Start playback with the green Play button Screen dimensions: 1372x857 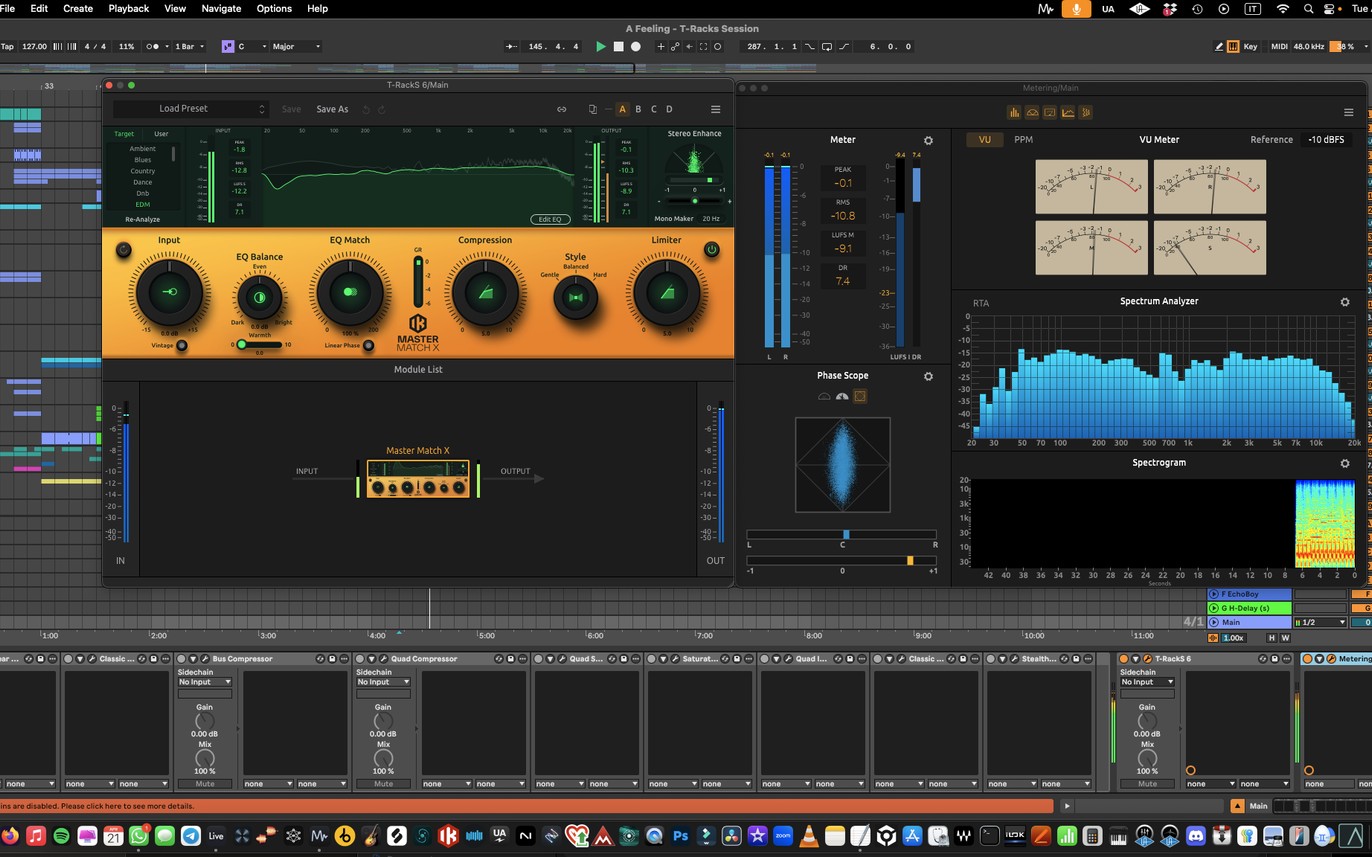[x=601, y=46]
